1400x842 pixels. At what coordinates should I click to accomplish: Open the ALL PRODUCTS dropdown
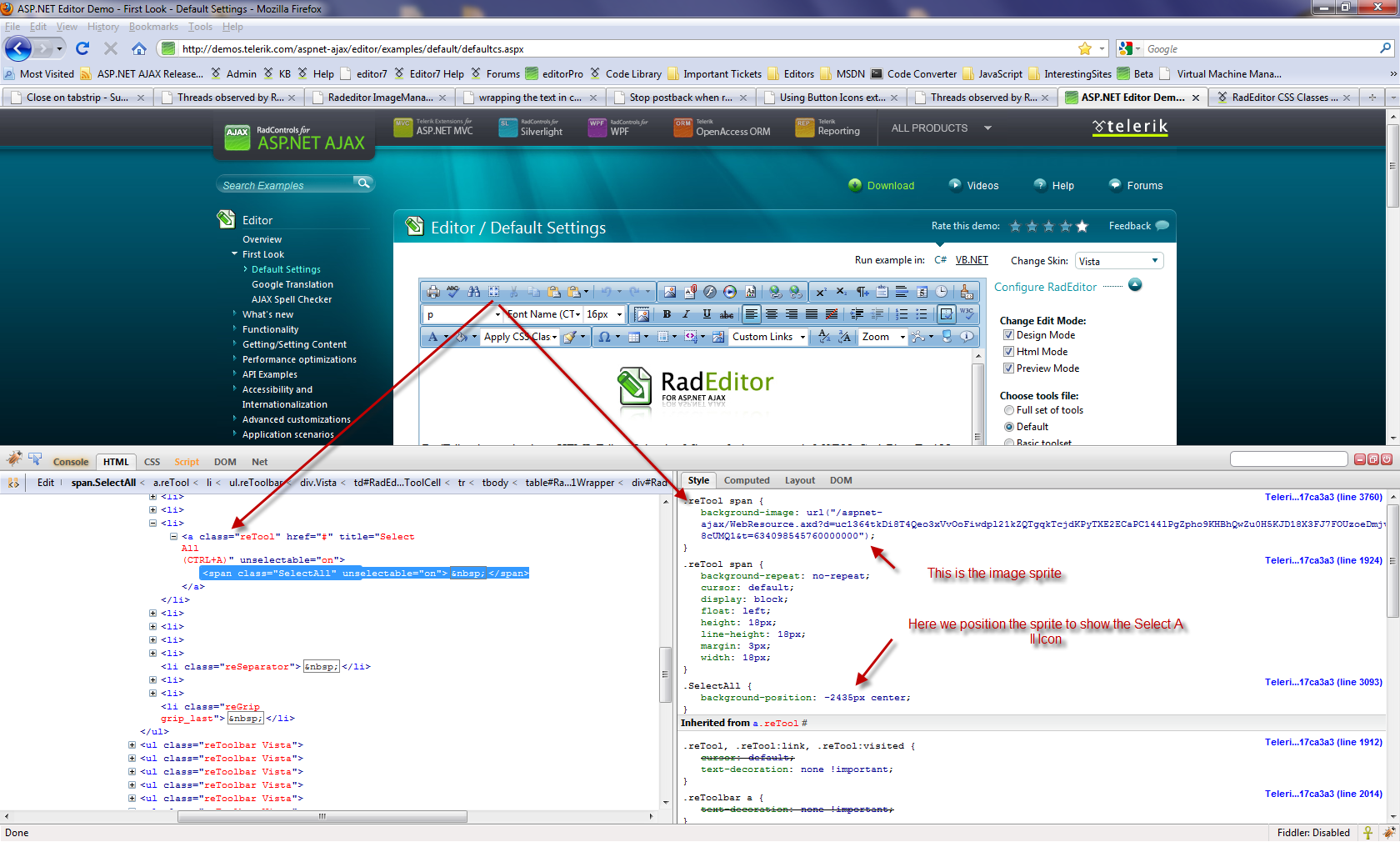pos(942,128)
